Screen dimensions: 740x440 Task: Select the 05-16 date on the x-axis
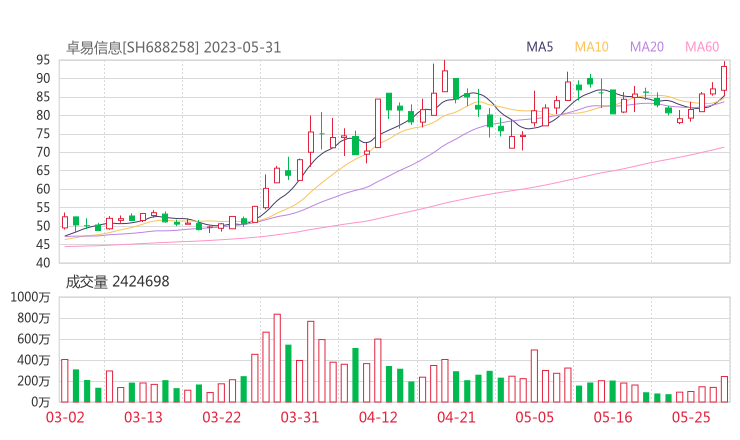[x=613, y=417]
